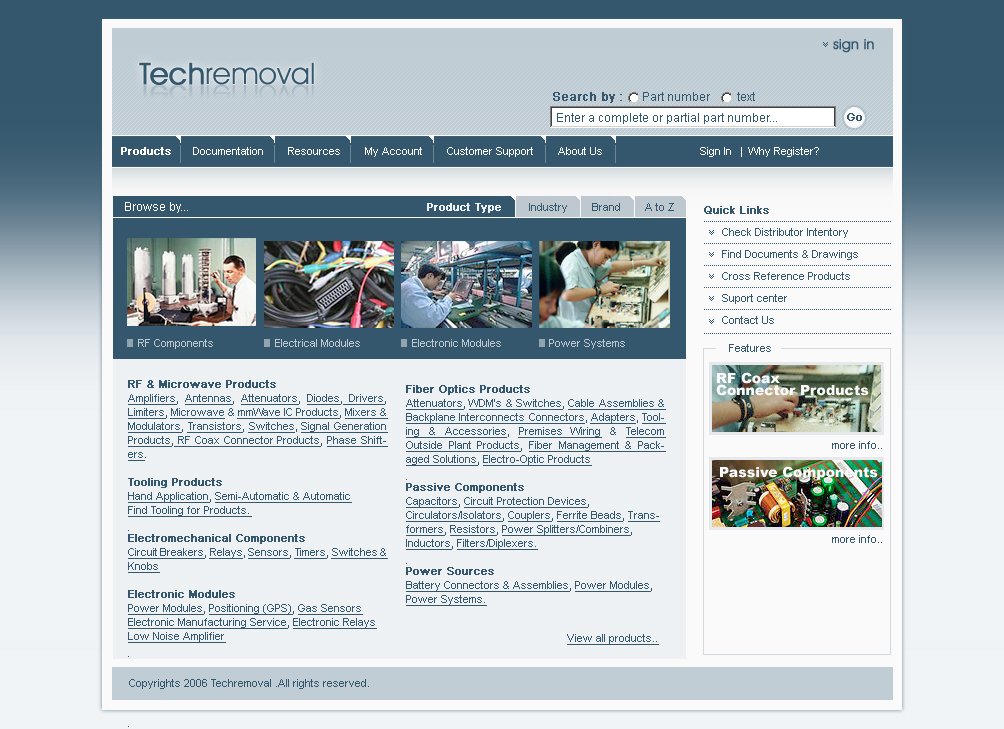Image resolution: width=1004 pixels, height=729 pixels.
Task: Open the Electronic Modules thumbnail image
Action: [466, 284]
